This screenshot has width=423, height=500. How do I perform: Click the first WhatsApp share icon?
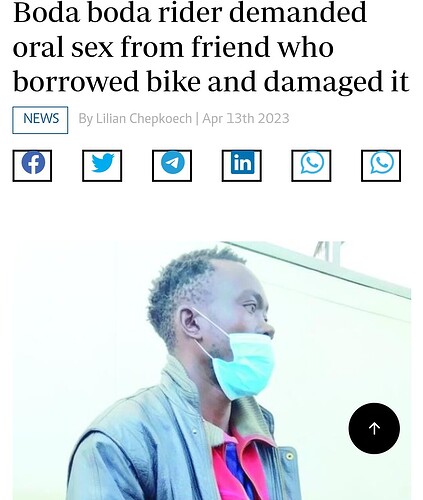tap(311, 166)
